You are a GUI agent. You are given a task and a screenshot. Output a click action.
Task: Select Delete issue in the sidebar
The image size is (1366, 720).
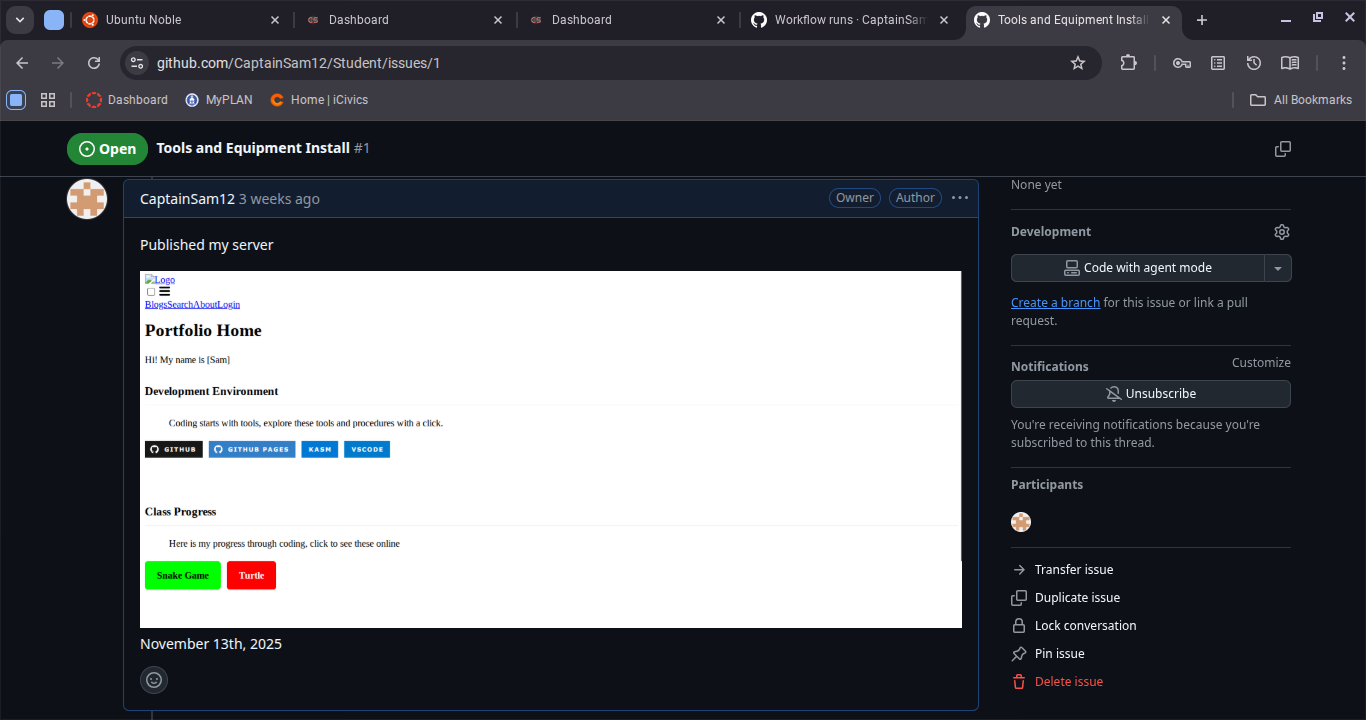(x=1068, y=682)
